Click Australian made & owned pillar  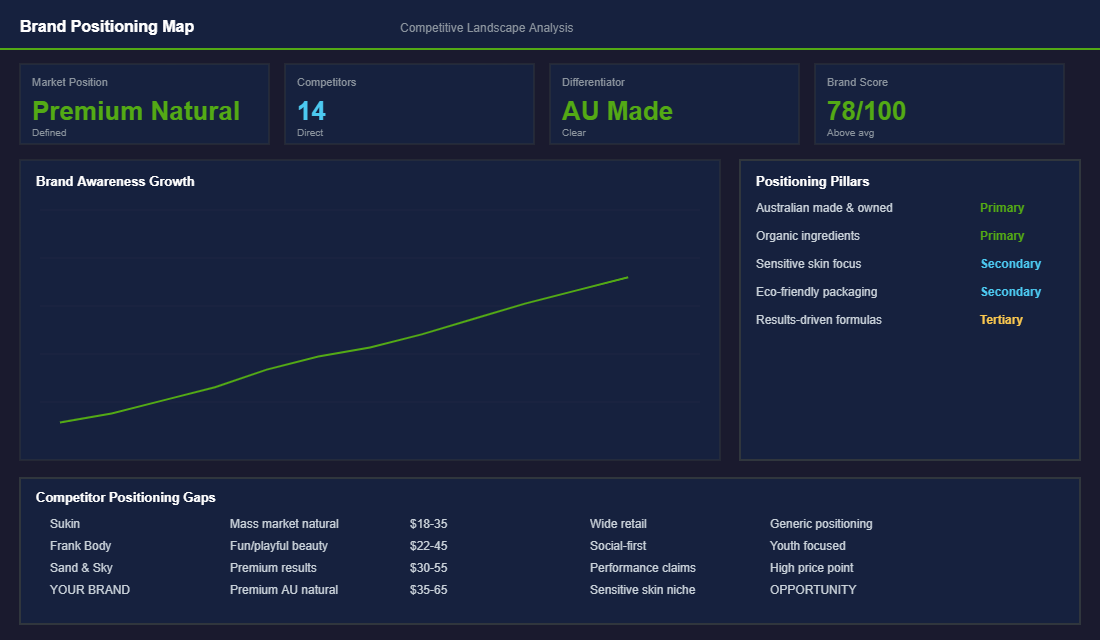pyautogui.click(x=824, y=208)
